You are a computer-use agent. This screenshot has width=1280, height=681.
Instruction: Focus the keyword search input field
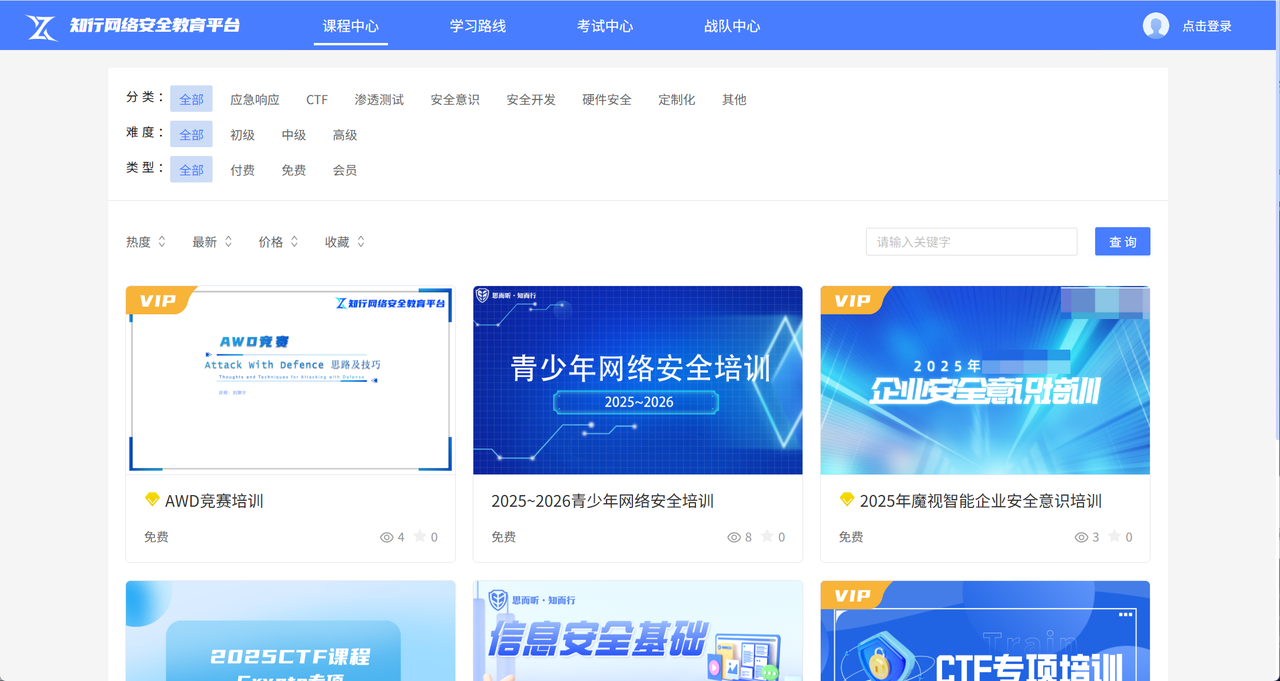click(971, 242)
